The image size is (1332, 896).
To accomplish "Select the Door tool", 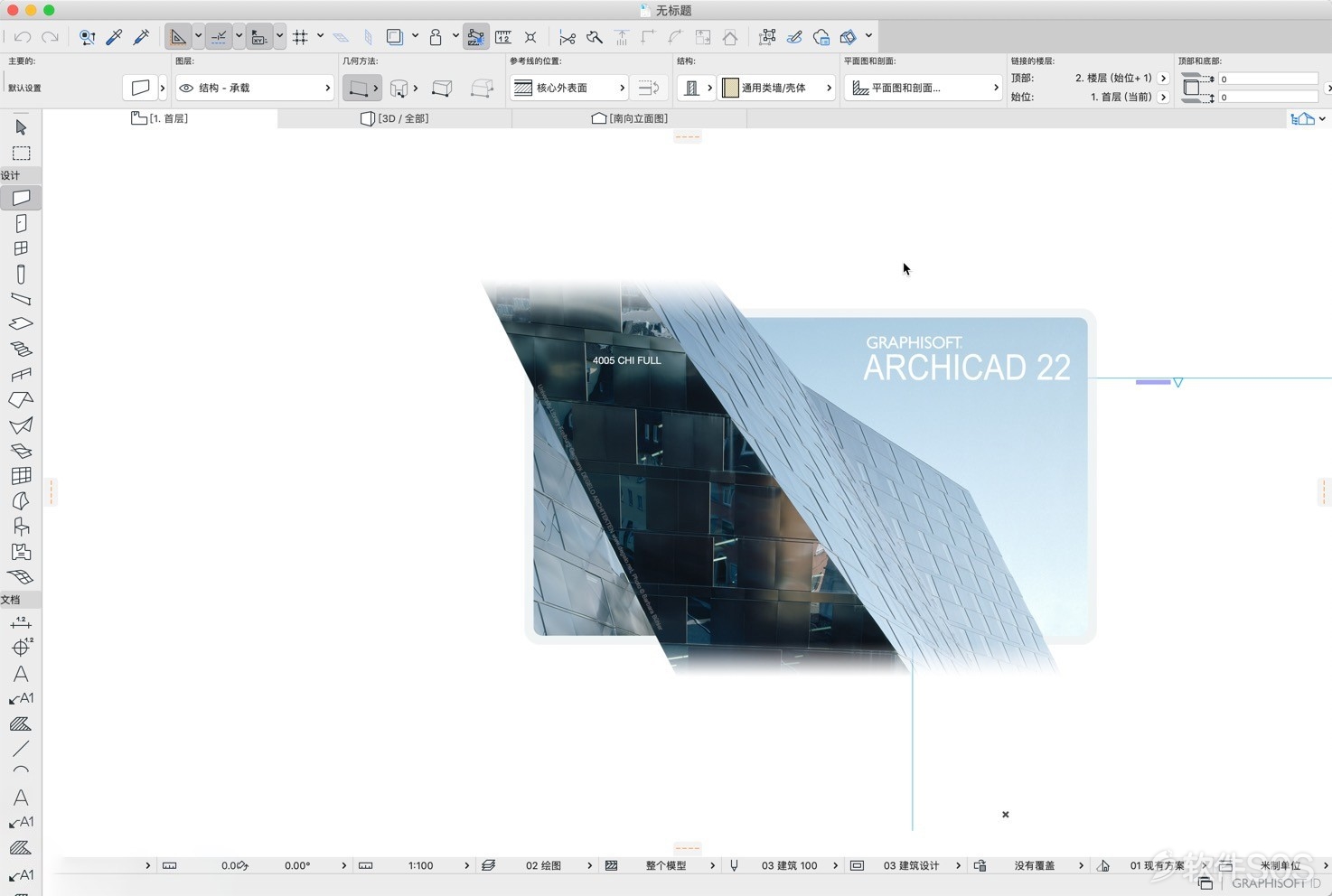I will tap(21, 223).
